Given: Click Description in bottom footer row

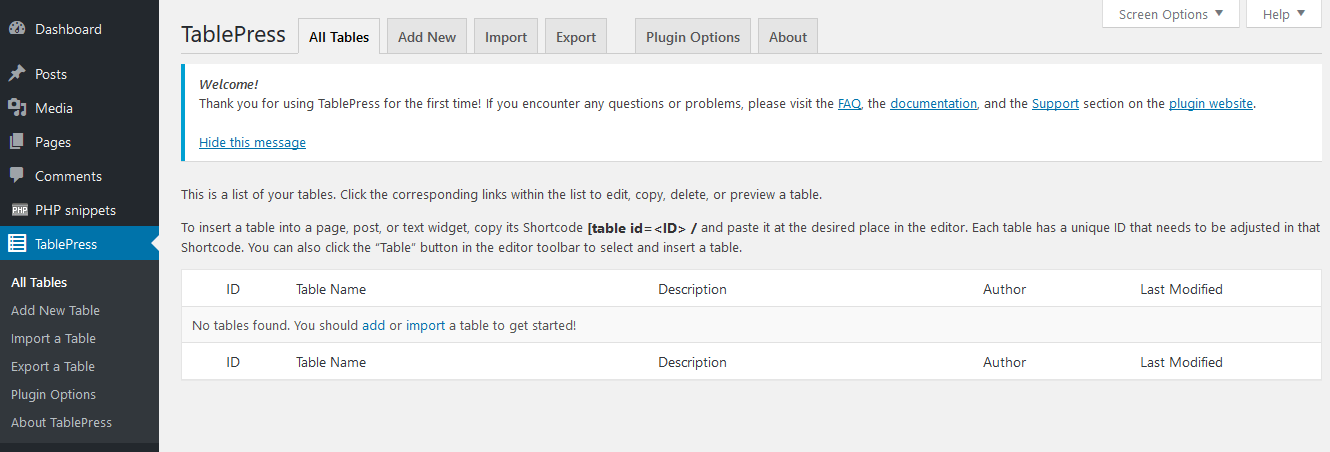Looking at the screenshot, I should [x=692, y=362].
